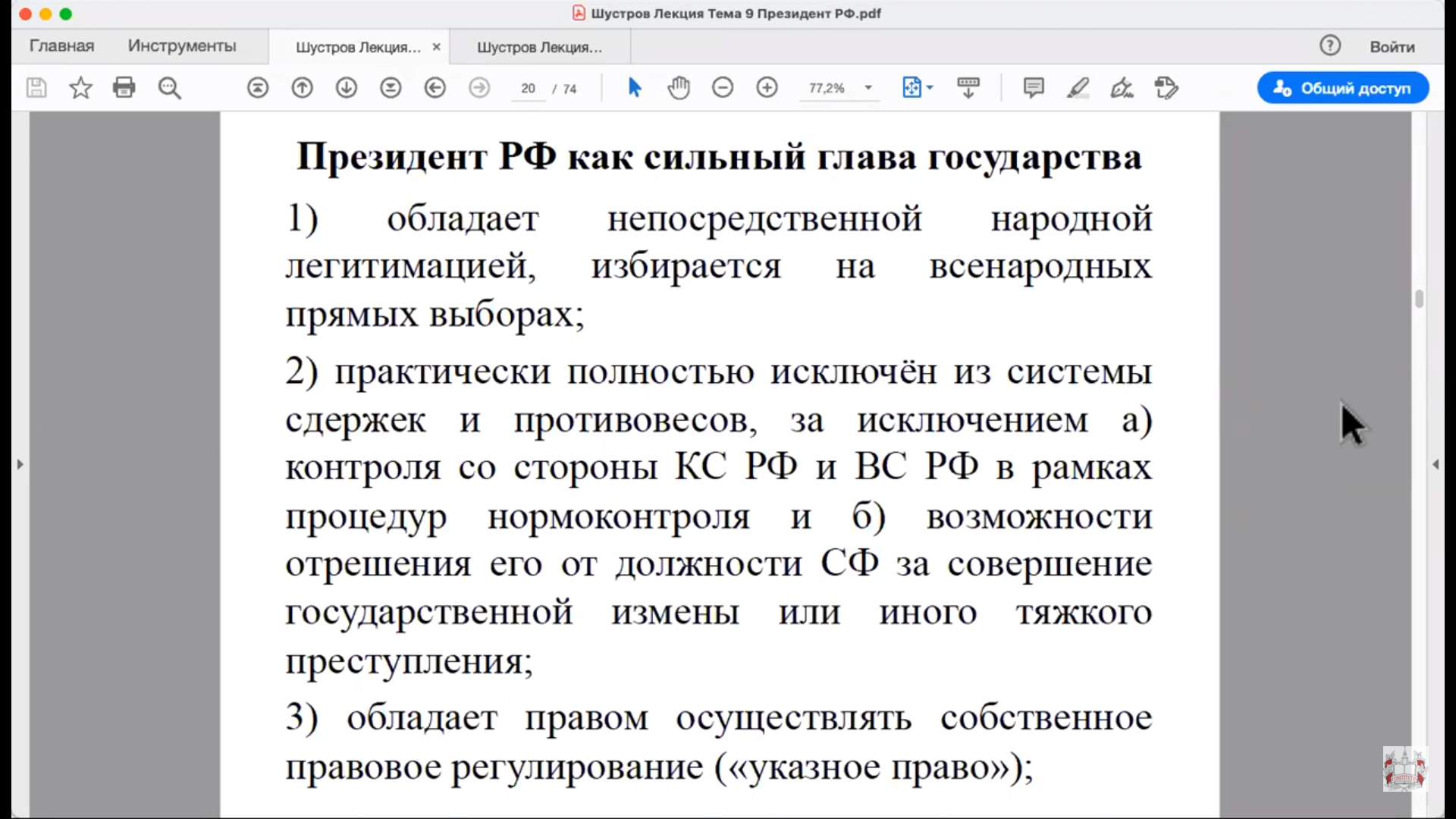
Task: Click the Общий доступ share button
Action: pos(1343,88)
